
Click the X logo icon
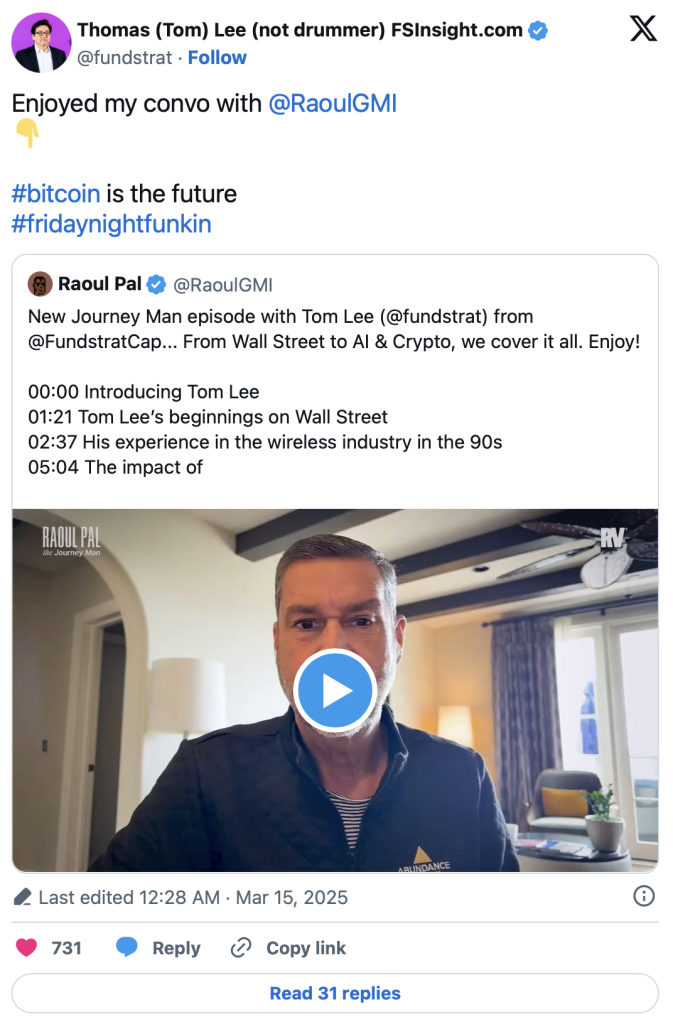point(643,29)
